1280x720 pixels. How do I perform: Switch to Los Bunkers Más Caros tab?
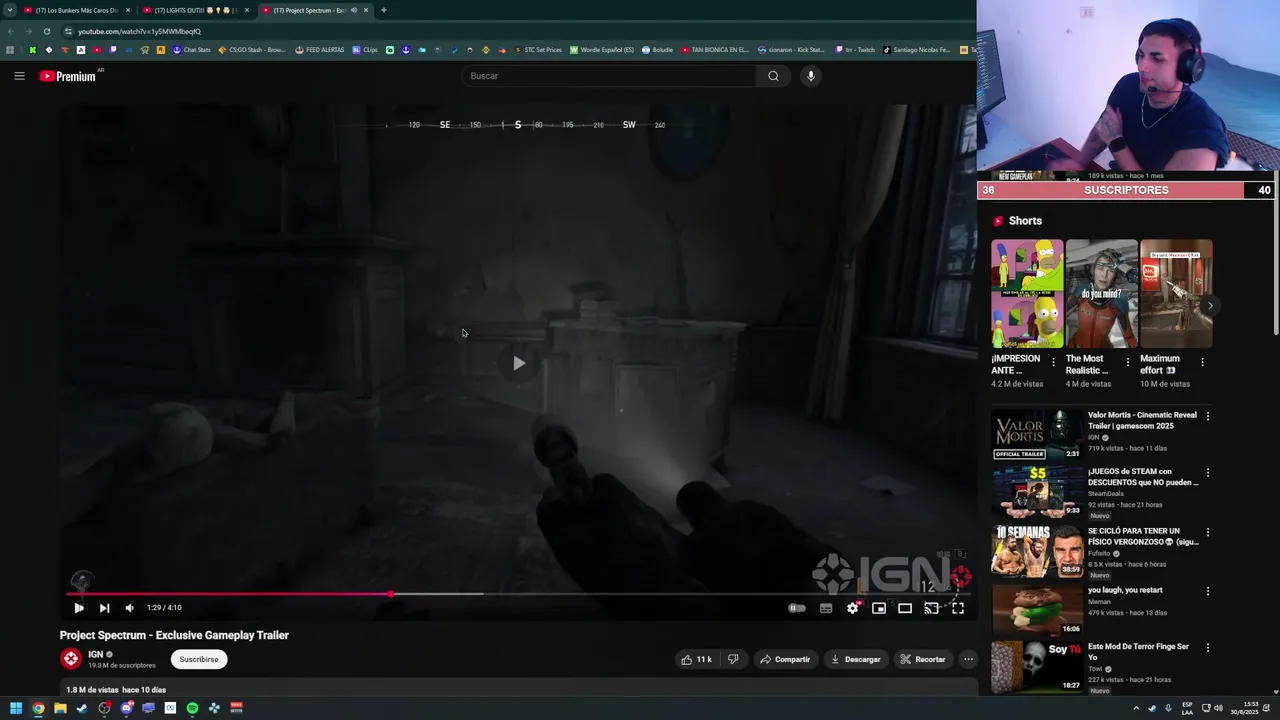75,10
